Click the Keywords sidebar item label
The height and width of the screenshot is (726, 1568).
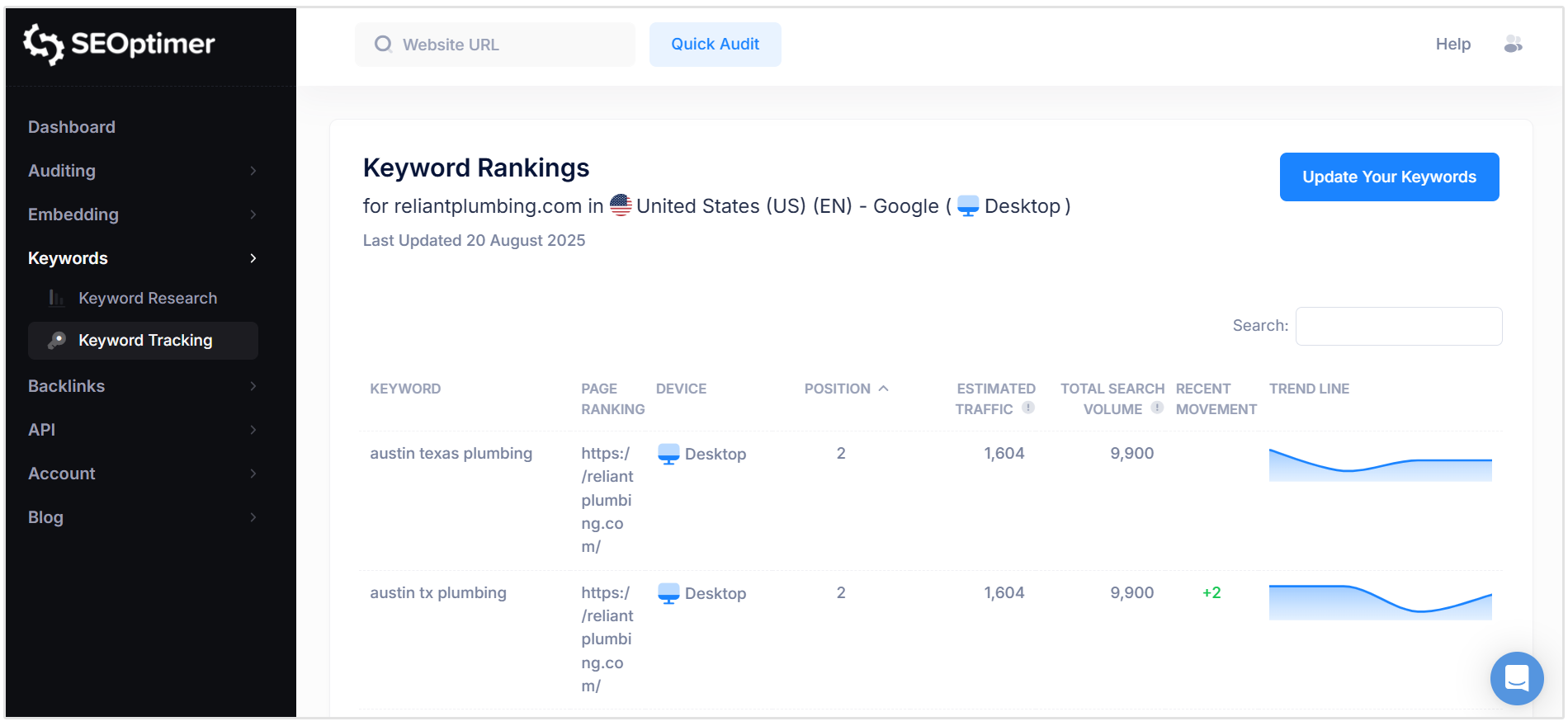pyautogui.click(x=68, y=258)
